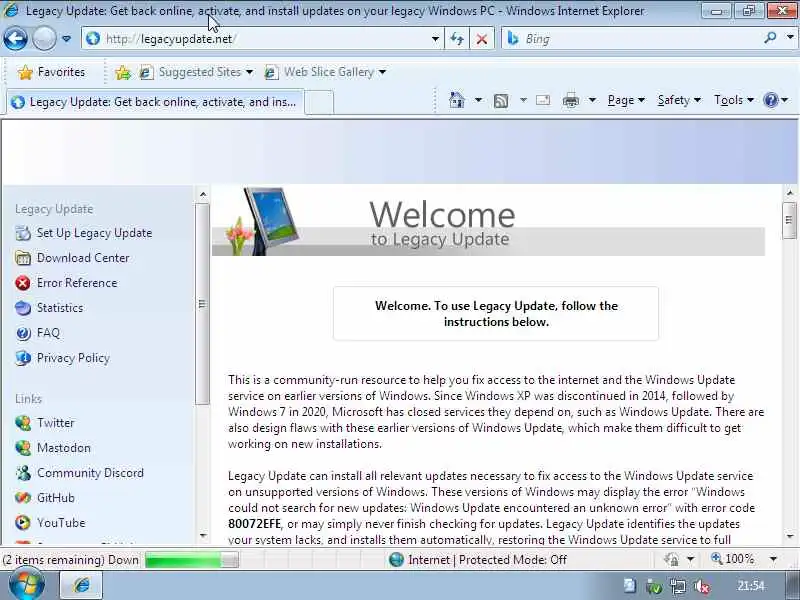Go back with the Back arrow button
The width and height of the screenshot is (800, 600).
[x=15, y=38]
